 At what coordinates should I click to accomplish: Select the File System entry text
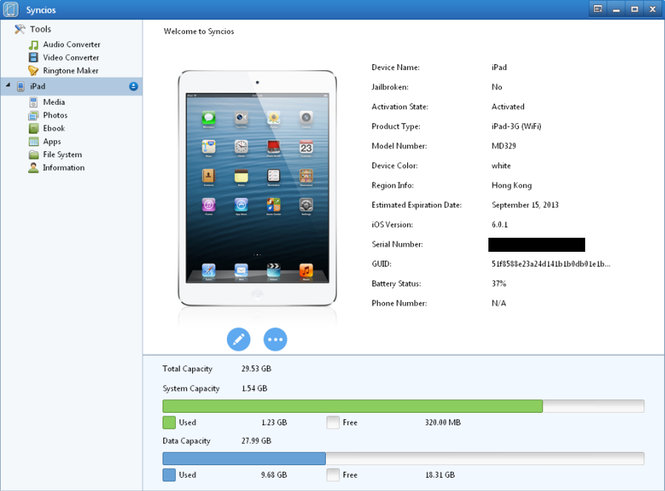pos(62,155)
